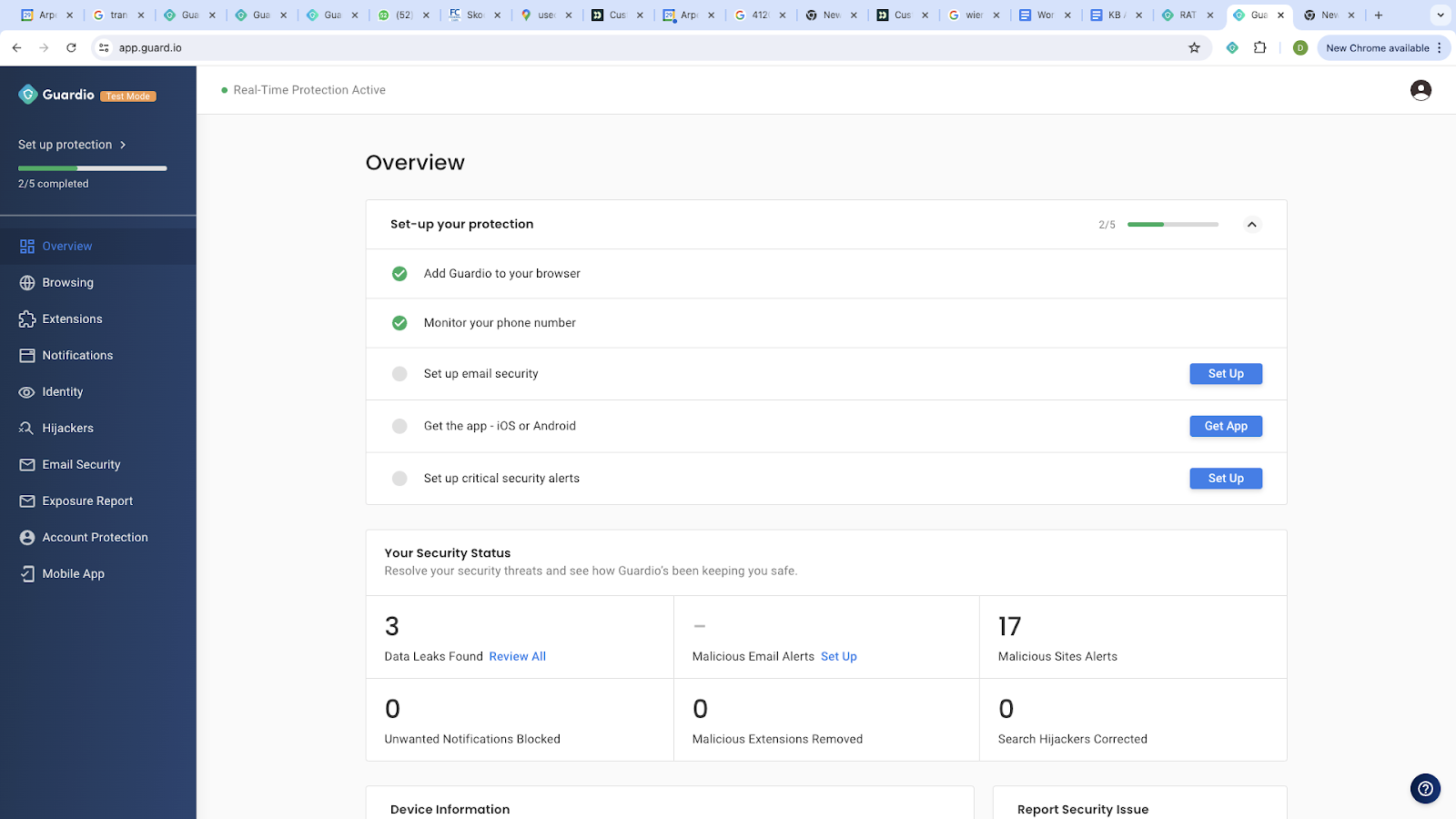The height and width of the screenshot is (819, 1456).
Task: Open the help question mark bubble
Action: [1424, 789]
